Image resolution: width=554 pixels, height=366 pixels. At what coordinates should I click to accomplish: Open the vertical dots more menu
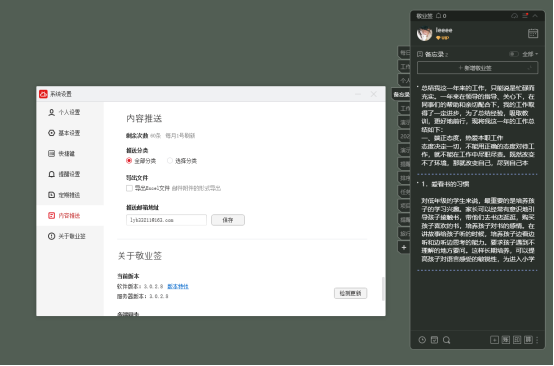pyautogui.click(x=537, y=340)
